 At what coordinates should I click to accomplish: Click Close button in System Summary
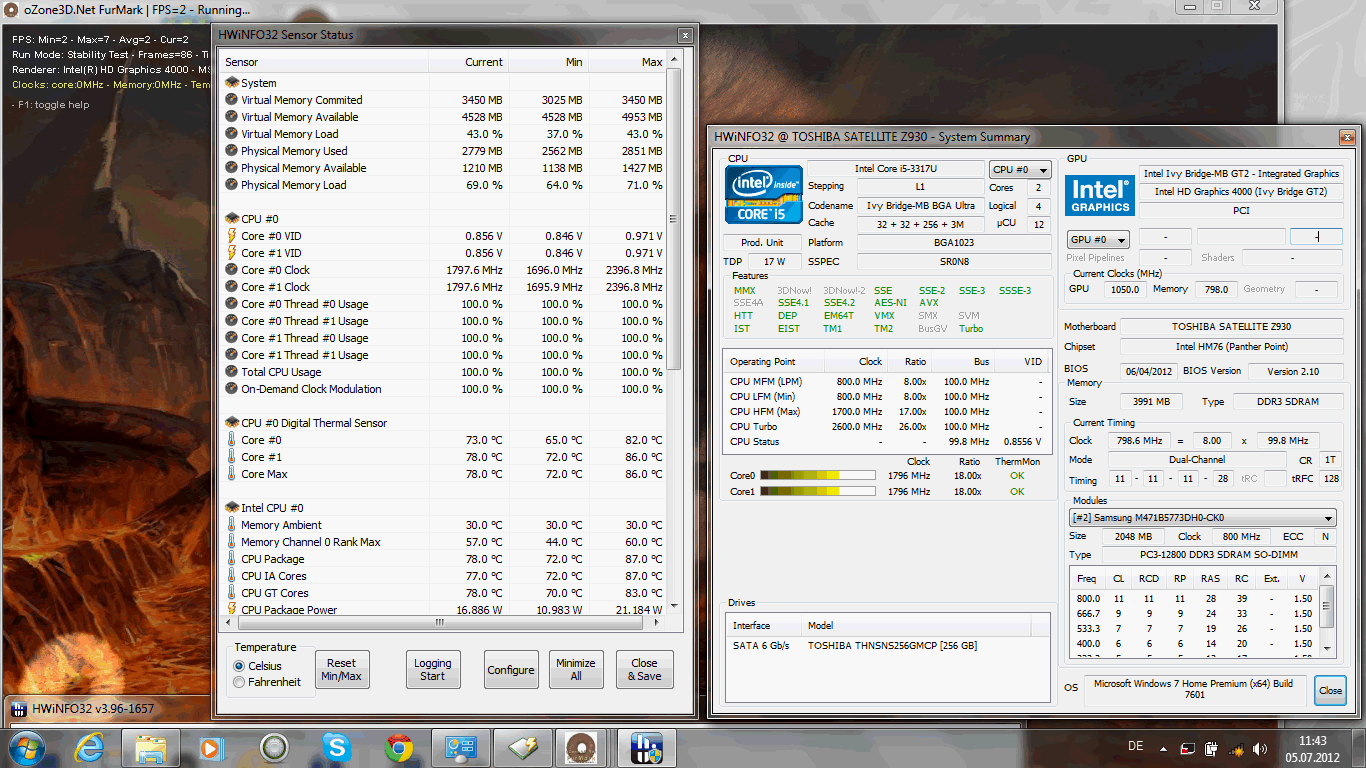1330,690
